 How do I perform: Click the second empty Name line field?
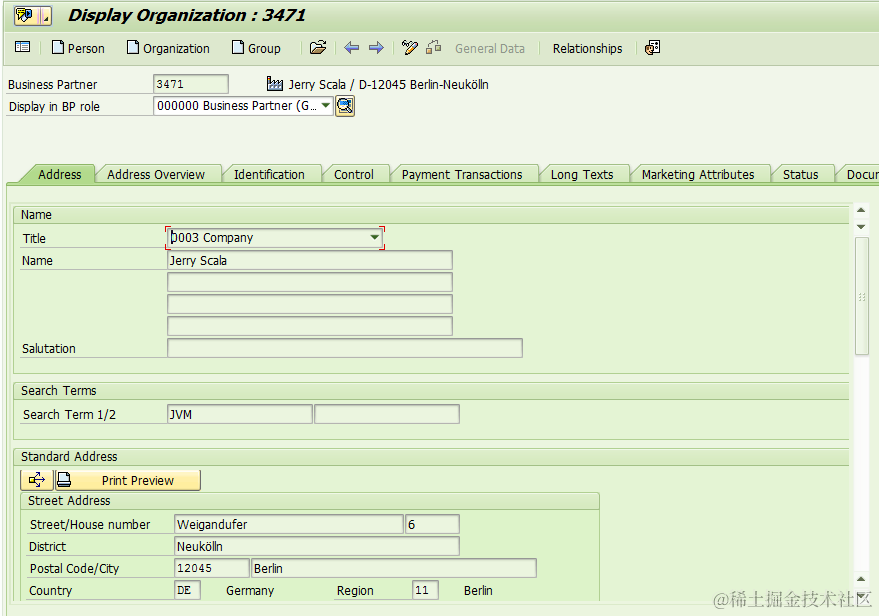click(x=309, y=282)
